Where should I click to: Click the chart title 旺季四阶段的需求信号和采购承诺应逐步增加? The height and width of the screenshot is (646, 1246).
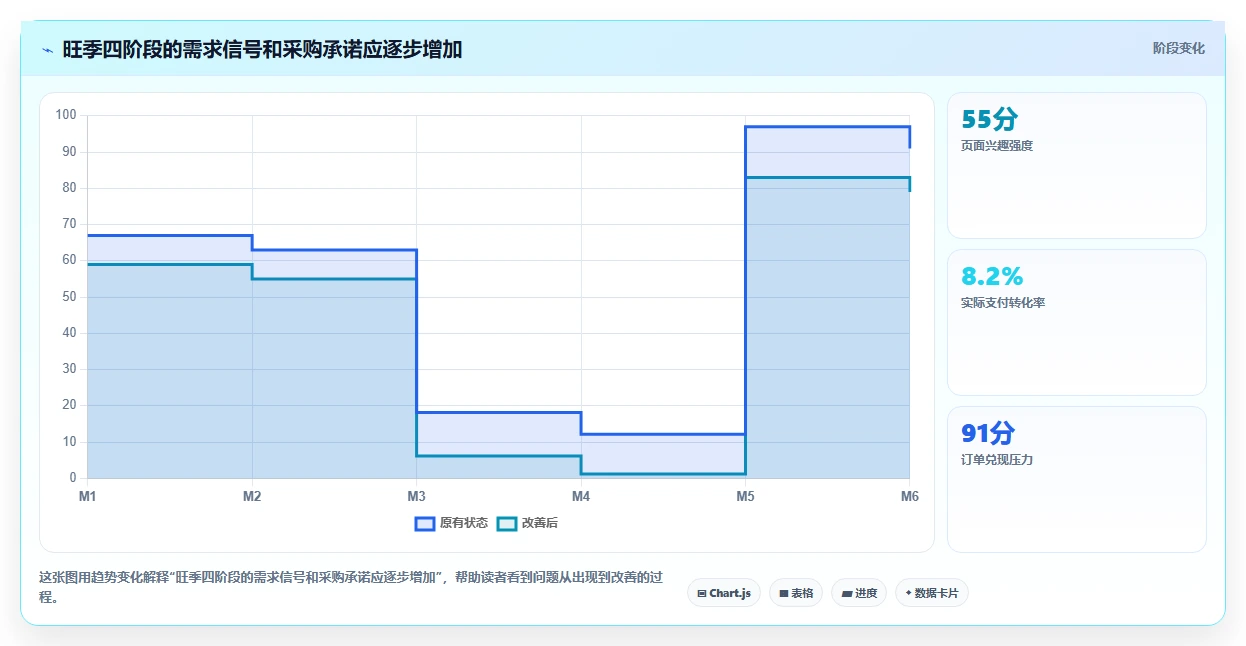262,49
